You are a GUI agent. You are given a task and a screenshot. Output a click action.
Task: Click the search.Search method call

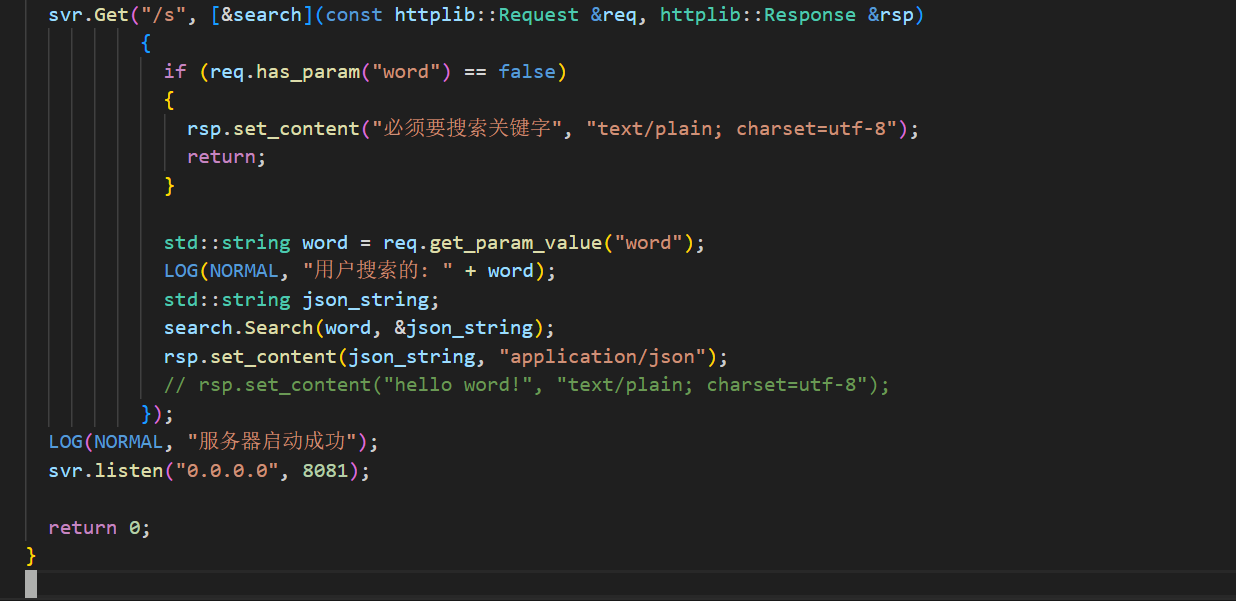coord(238,328)
